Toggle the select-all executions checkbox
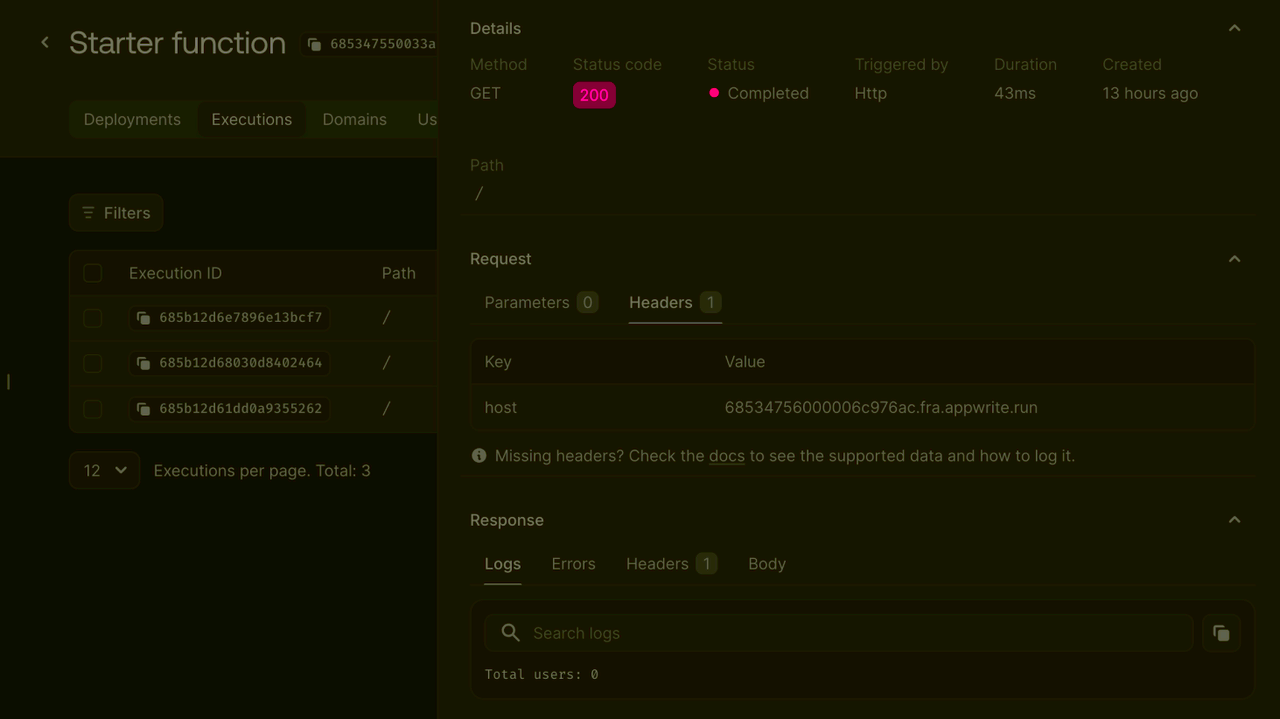The height and width of the screenshot is (719, 1280). pyautogui.click(x=93, y=272)
